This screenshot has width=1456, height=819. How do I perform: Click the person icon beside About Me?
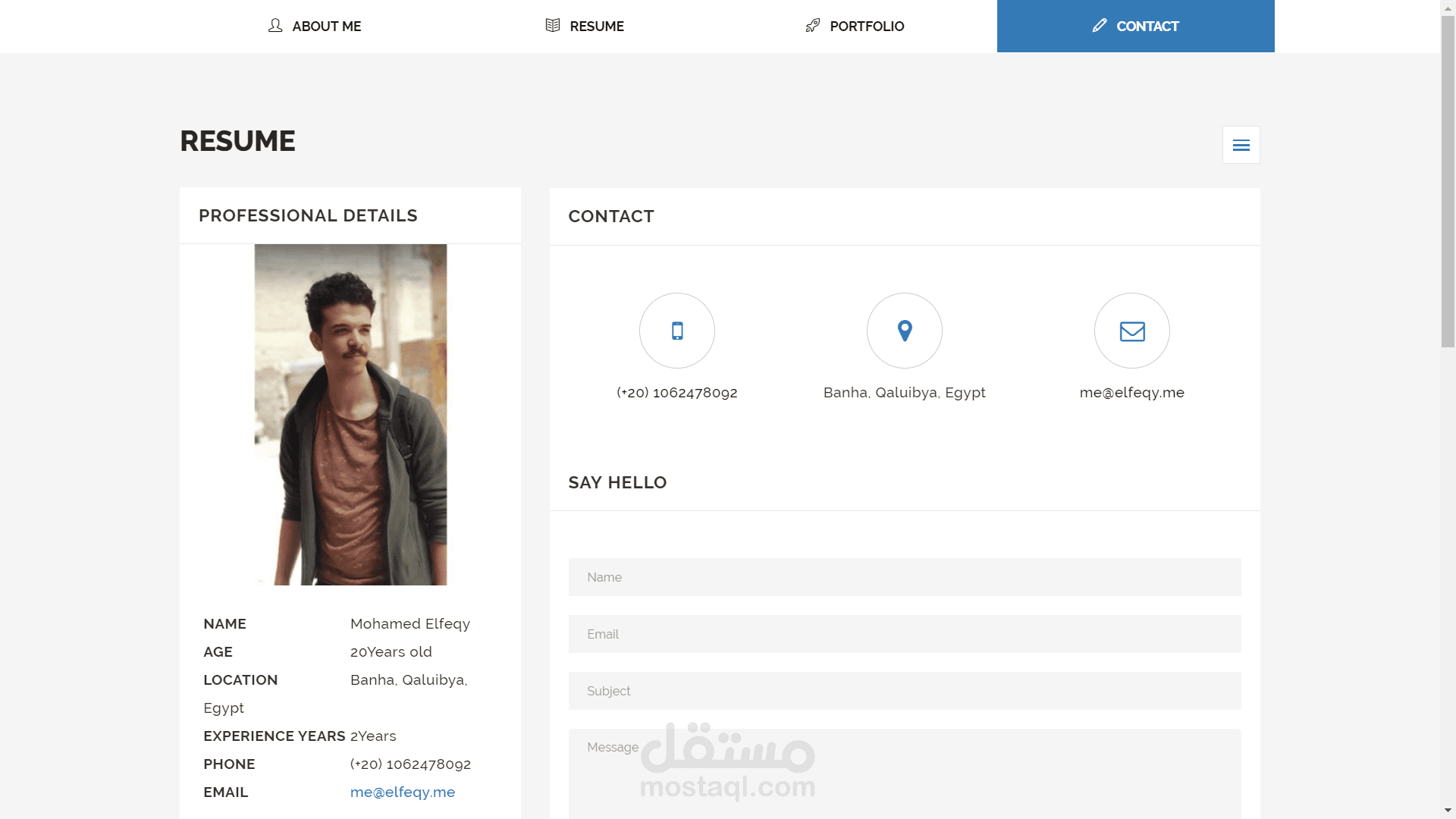275,26
